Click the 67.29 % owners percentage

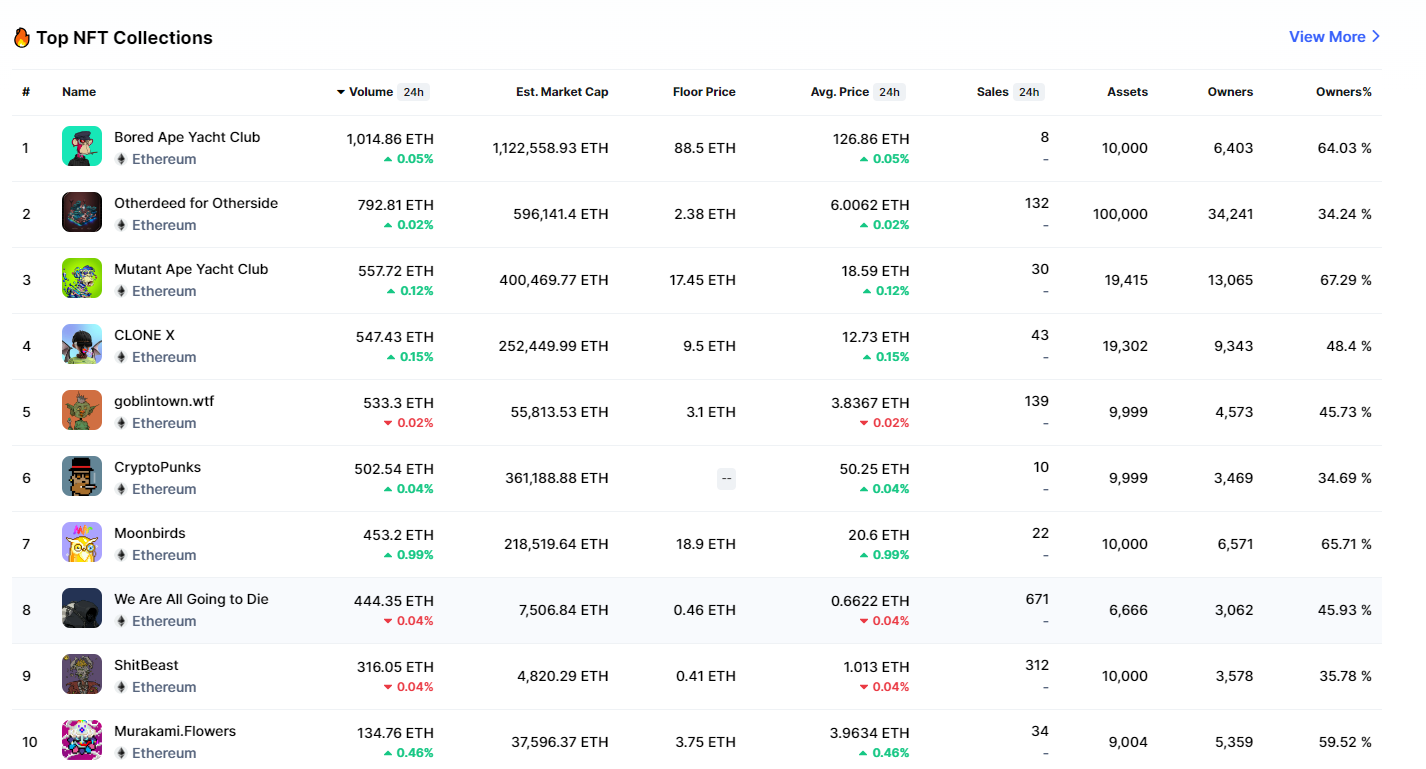pyautogui.click(x=1346, y=280)
